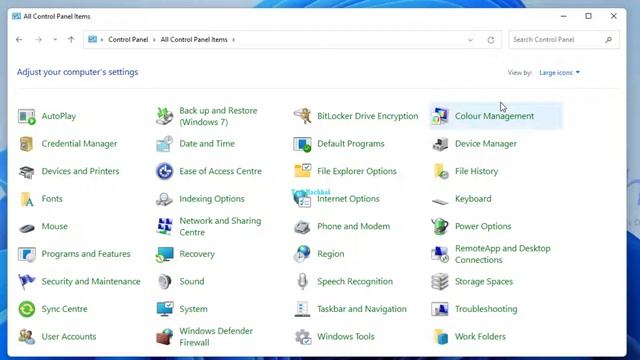640x360 pixels.
Task: Open Credential Manager safe icon
Action: tap(27, 144)
